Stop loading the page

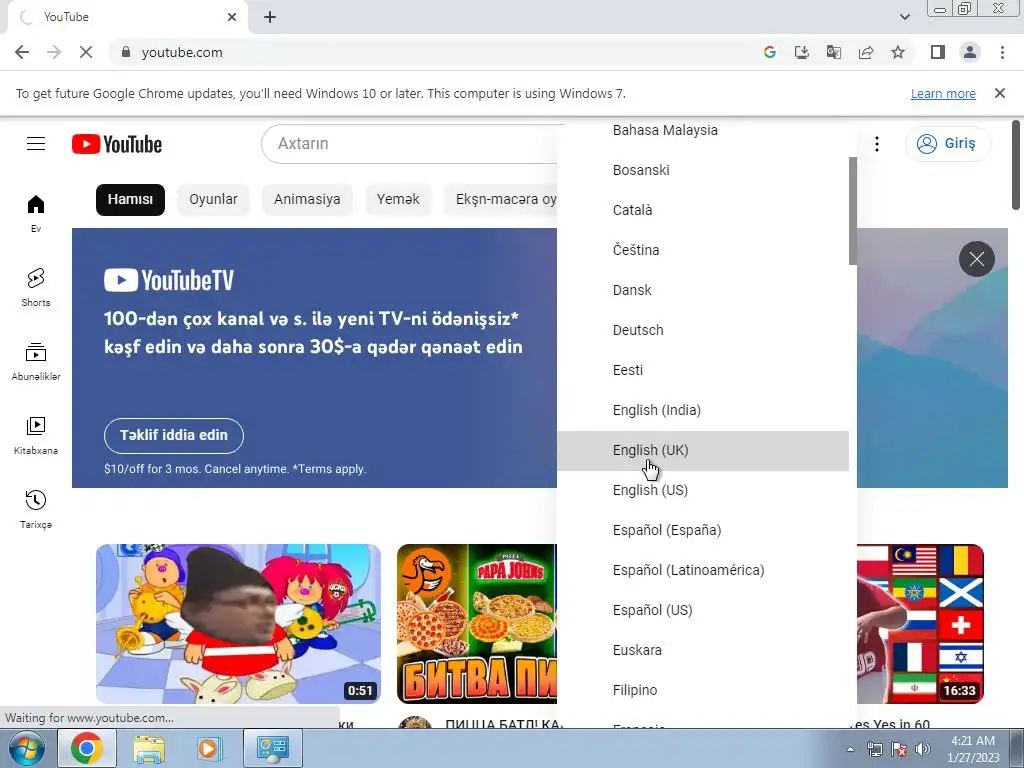click(86, 52)
